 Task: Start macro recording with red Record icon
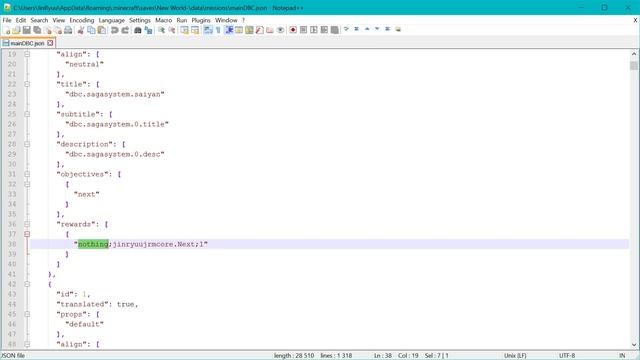pyautogui.click(x=293, y=30)
